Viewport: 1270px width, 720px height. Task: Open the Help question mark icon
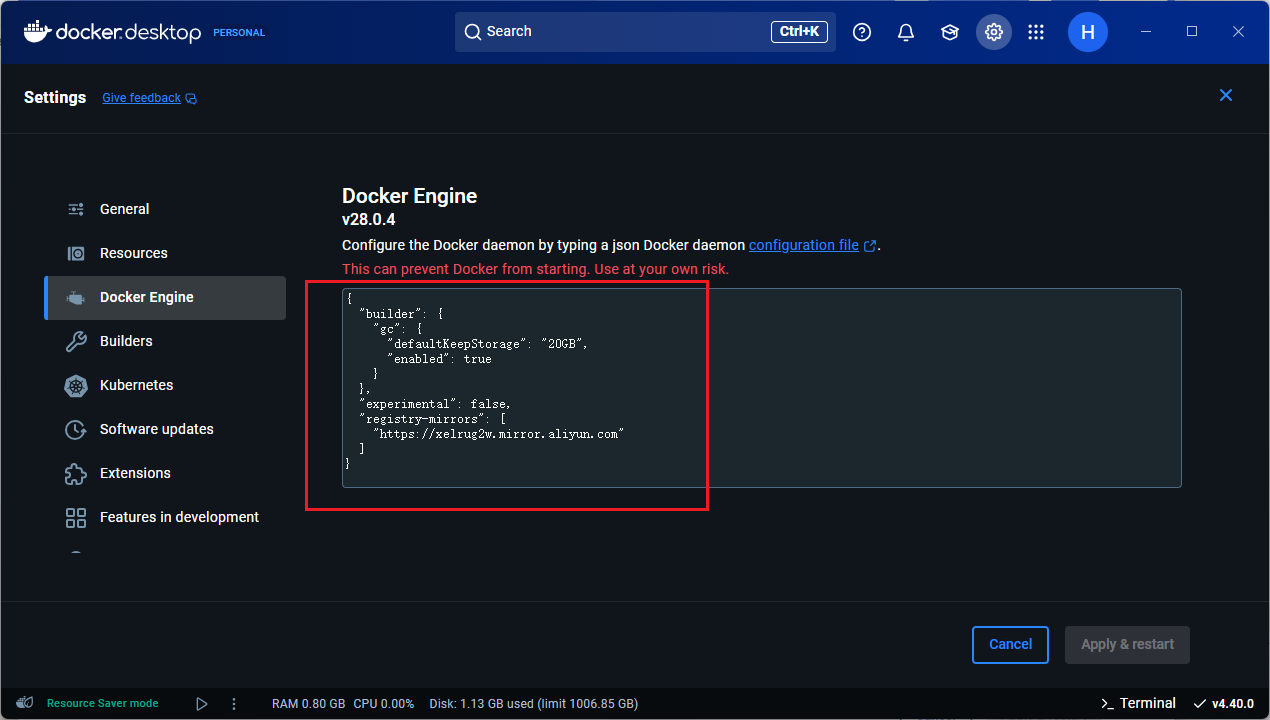[x=862, y=31]
